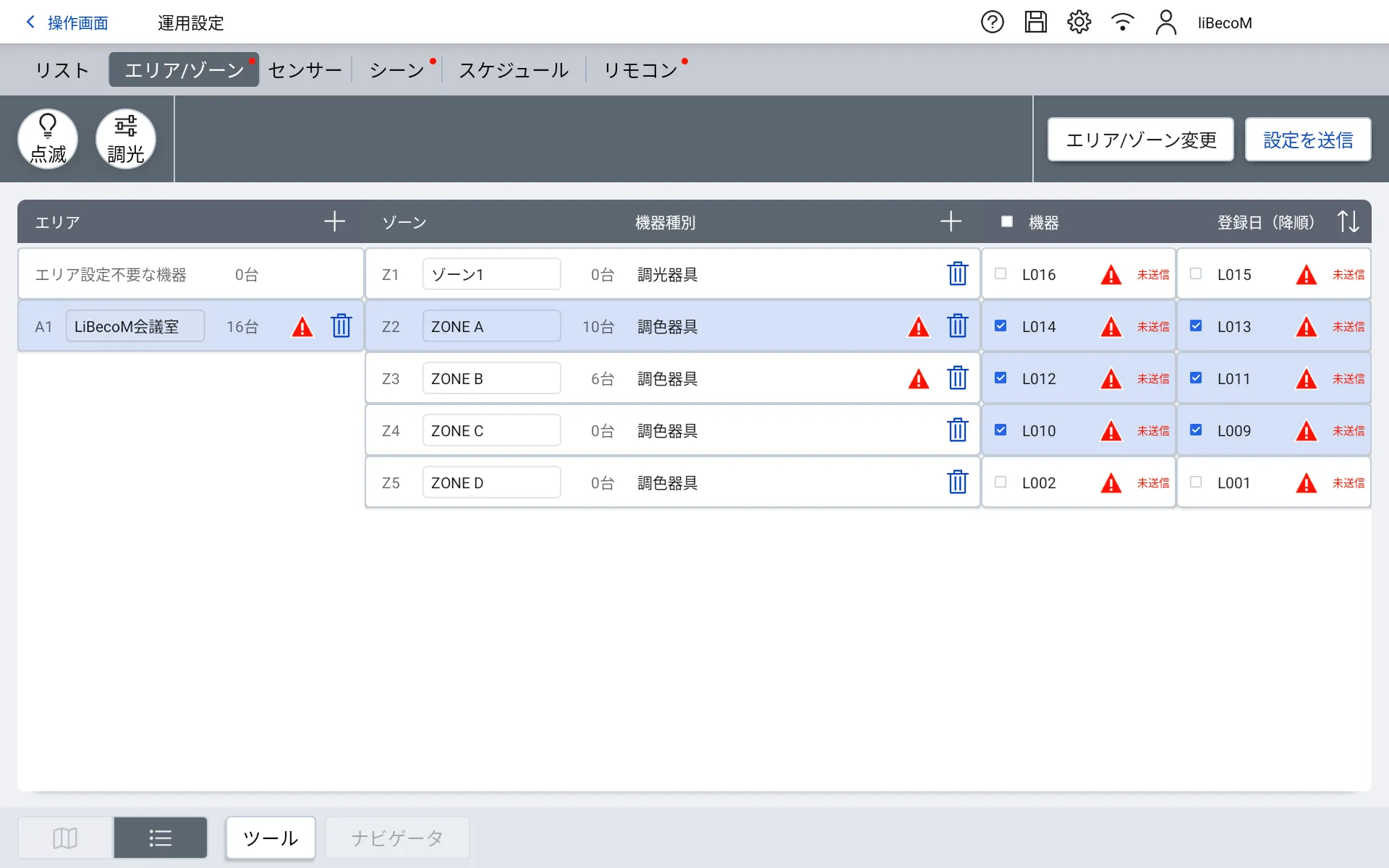Edit the ZONE C name field
The width and height of the screenshot is (1389, 868).
coord(491,431)
